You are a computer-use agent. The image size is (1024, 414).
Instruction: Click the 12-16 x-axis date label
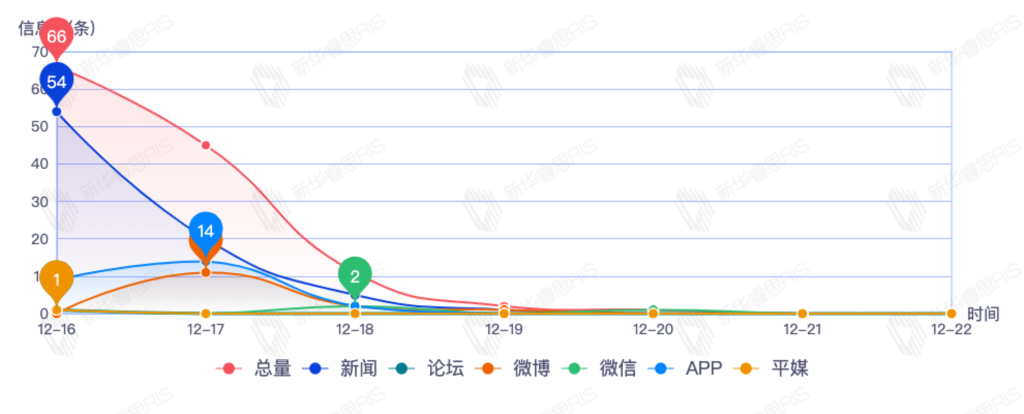[x=57, y=329]
